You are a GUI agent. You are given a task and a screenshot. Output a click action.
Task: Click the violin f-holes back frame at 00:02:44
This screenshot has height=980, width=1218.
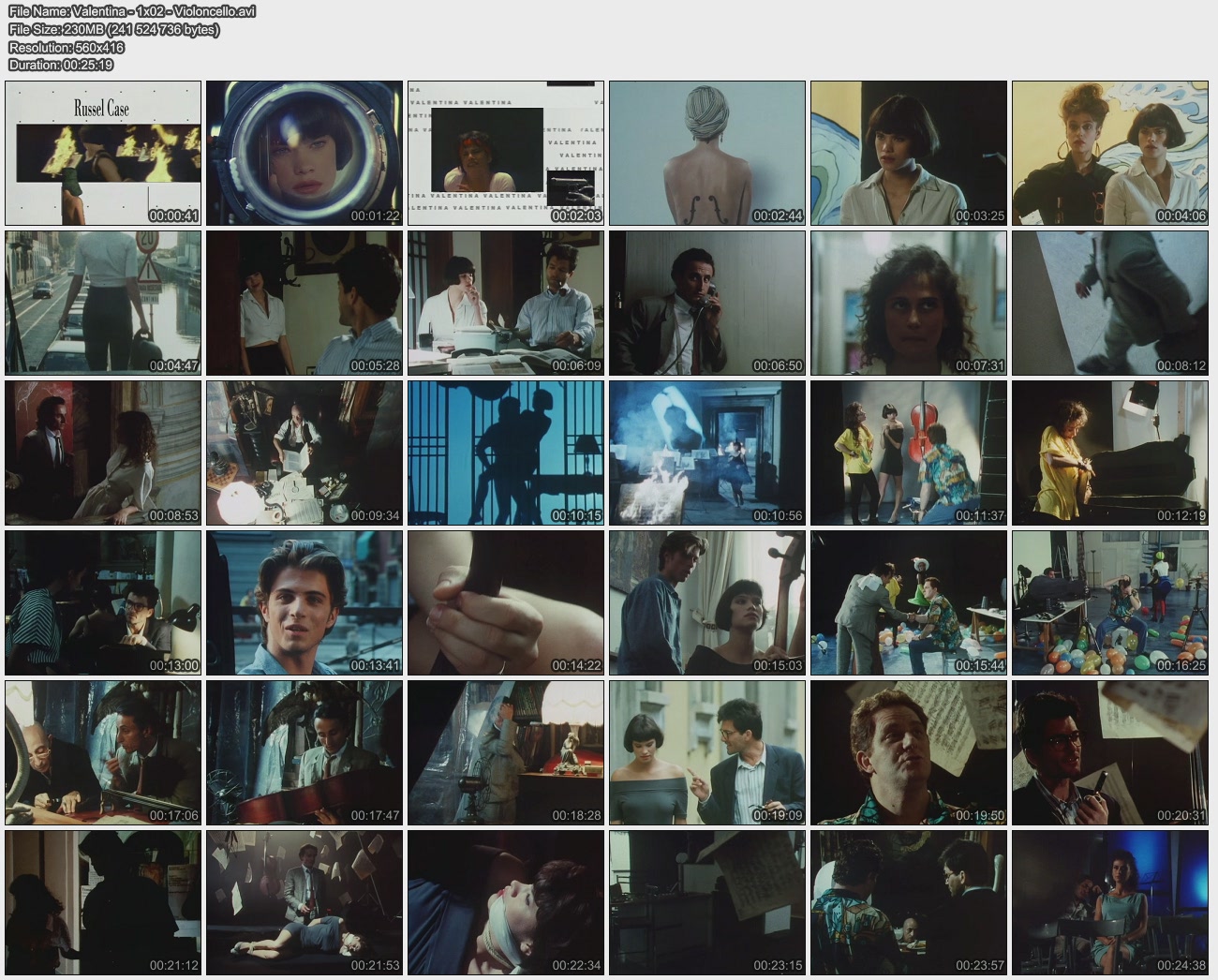707,153
